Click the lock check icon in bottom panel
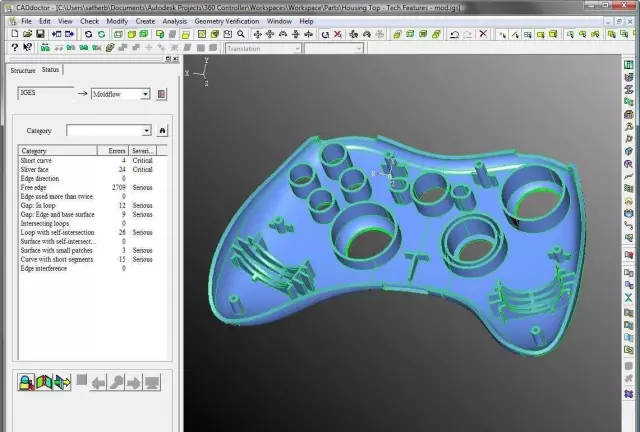 click(x=26, y=382)
